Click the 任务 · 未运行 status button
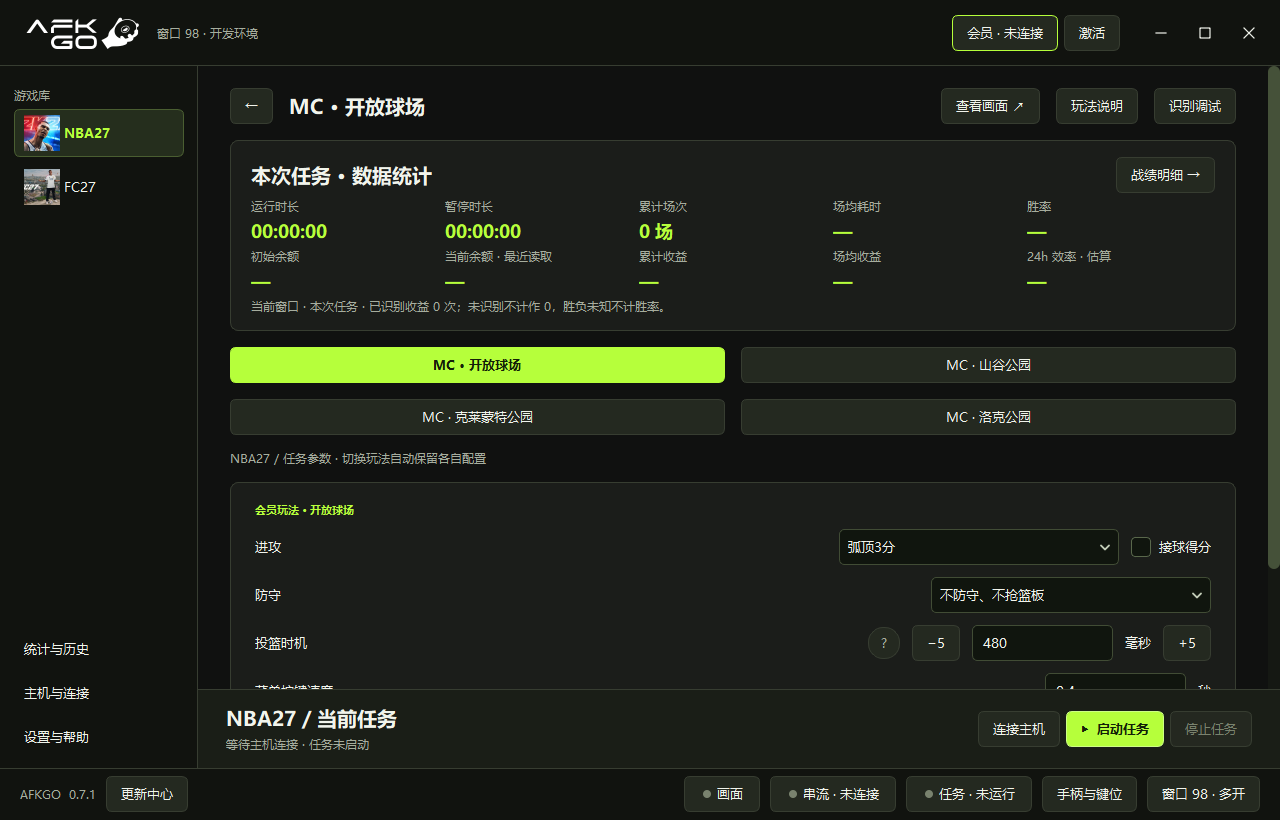This screenshot has width=1280, height=820. [x=969, y=794]
